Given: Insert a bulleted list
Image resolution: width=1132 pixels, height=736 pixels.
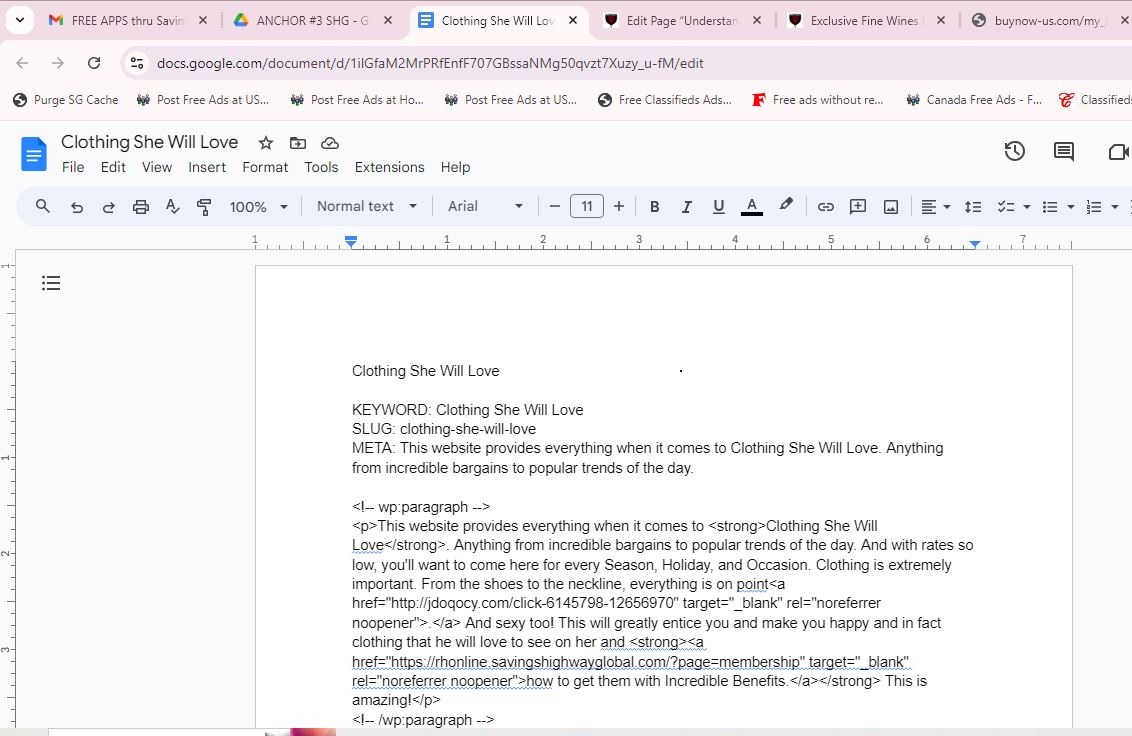Looking at the screenshot, I should coord(1050,207).
